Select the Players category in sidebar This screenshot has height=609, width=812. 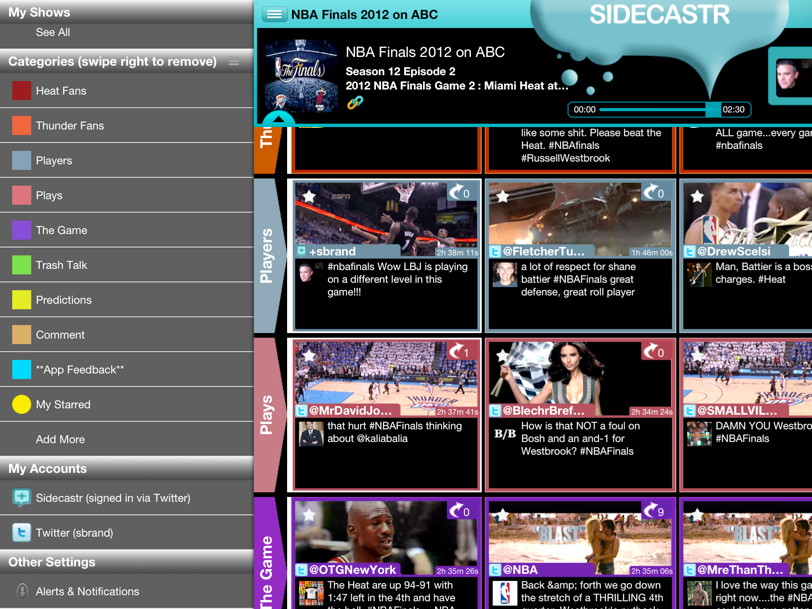pos(127,160)
